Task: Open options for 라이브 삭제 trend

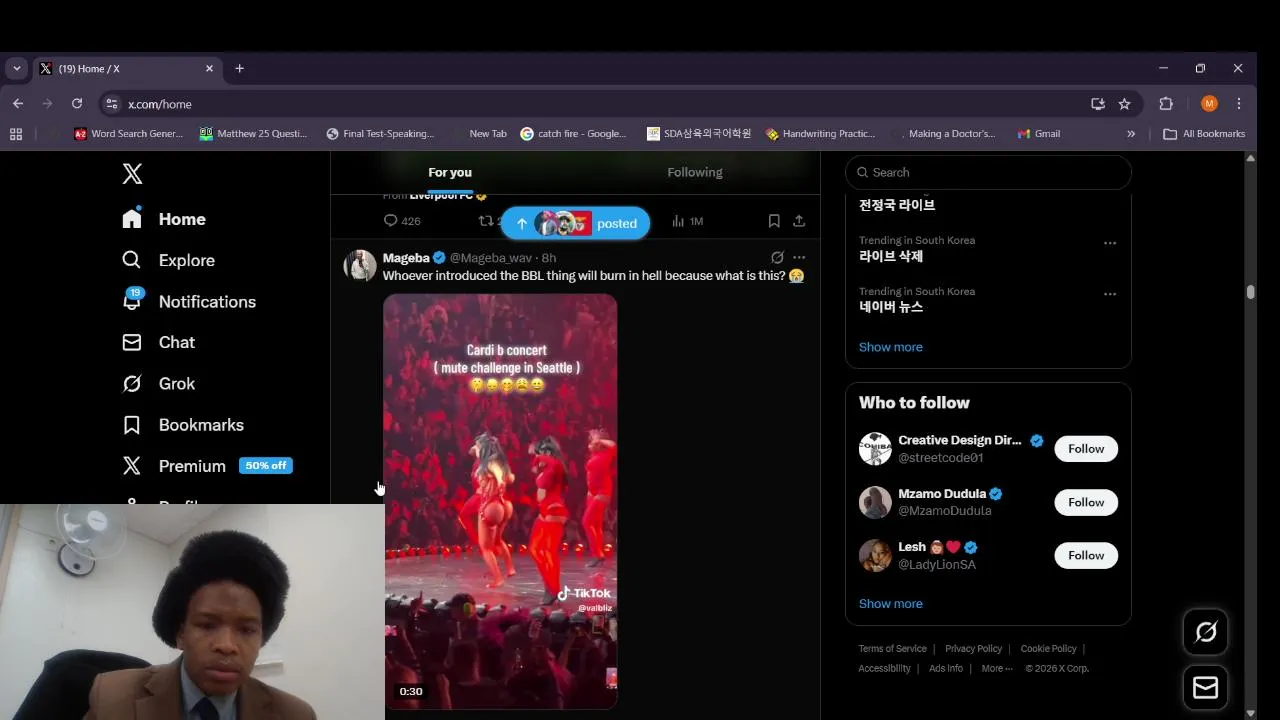Action: tap(1110, 243)
